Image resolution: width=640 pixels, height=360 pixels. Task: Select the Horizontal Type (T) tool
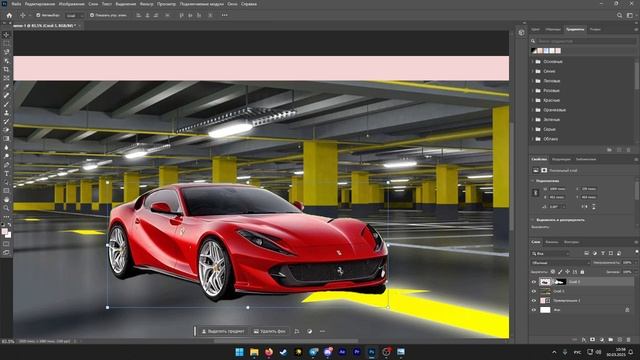pos(6,173)
